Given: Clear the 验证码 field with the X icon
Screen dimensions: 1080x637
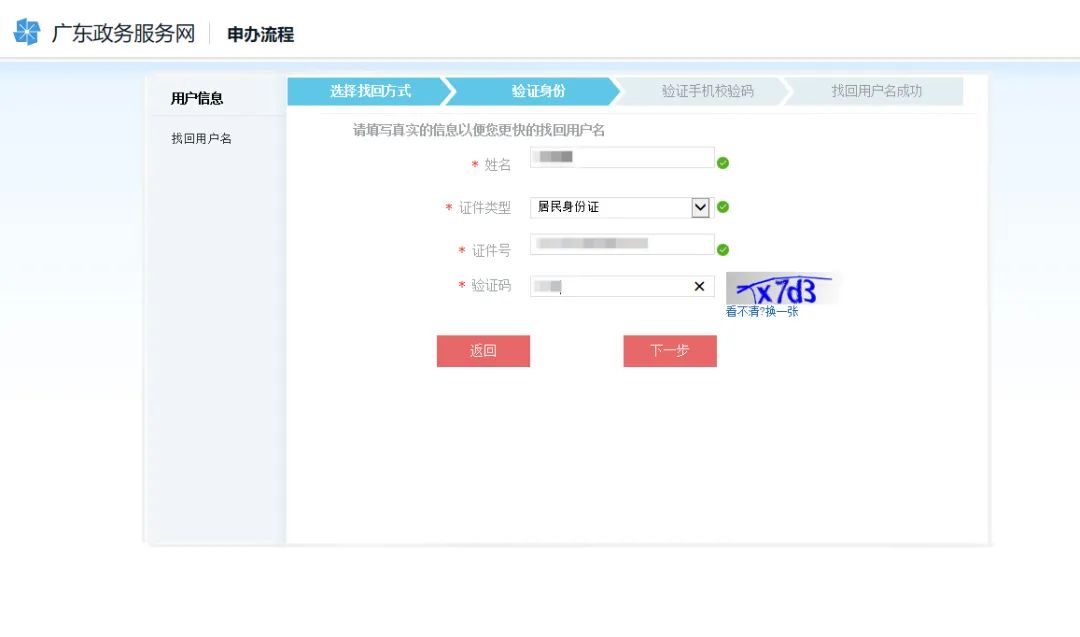Looking at the screenshot, I should click(x=699, y=286).
